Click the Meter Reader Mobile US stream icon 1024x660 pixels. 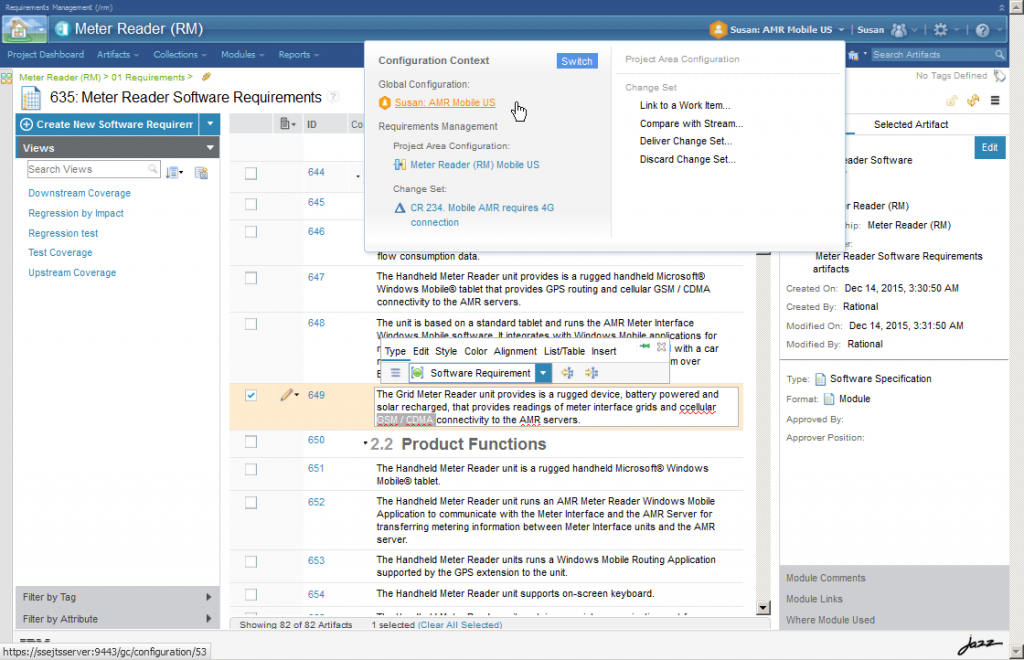click(x=400, y=165)
